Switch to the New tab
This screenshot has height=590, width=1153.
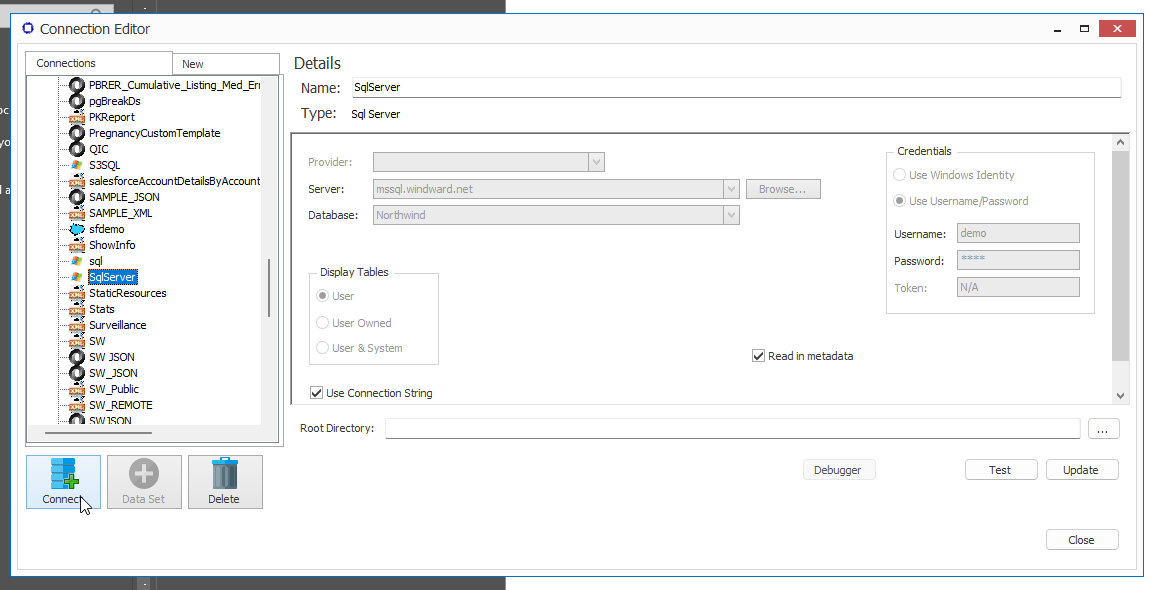(x=226, y=64)
